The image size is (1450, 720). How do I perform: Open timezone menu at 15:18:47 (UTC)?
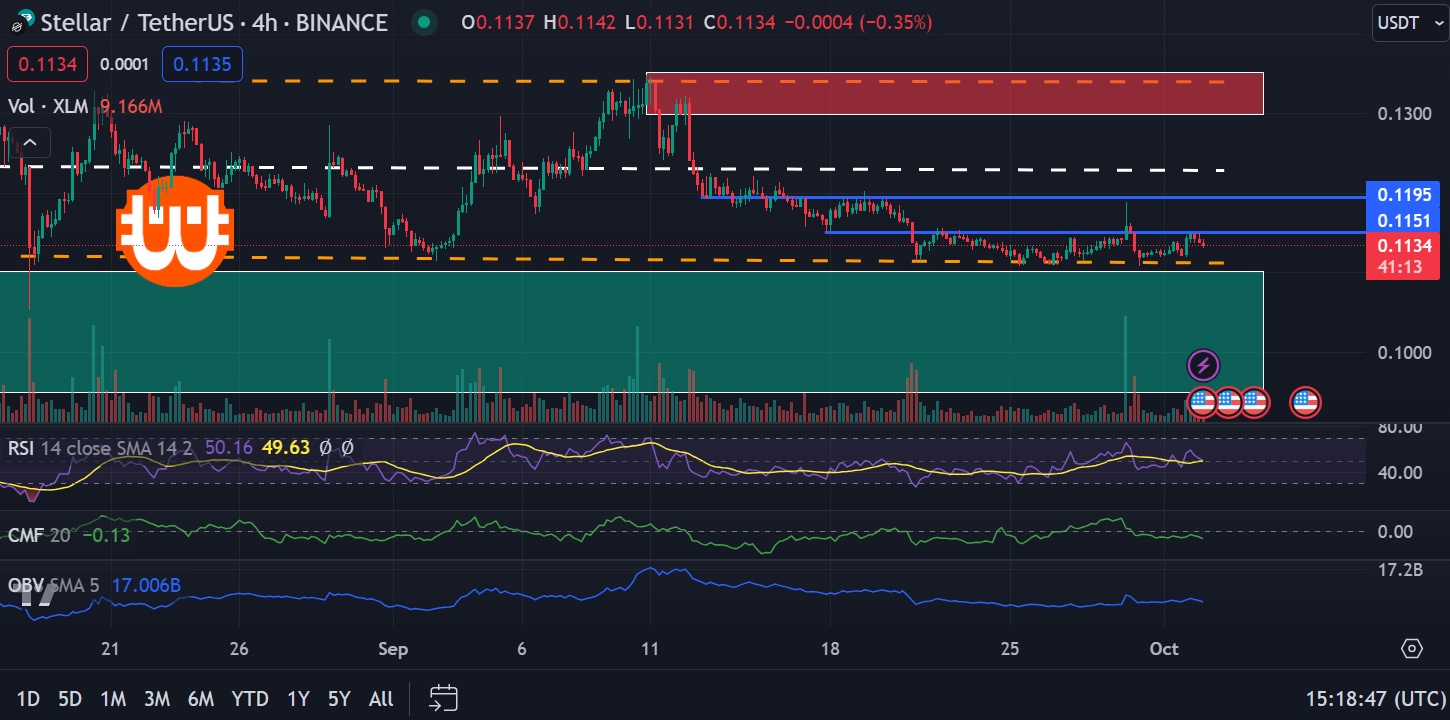tap(1375, 698)
